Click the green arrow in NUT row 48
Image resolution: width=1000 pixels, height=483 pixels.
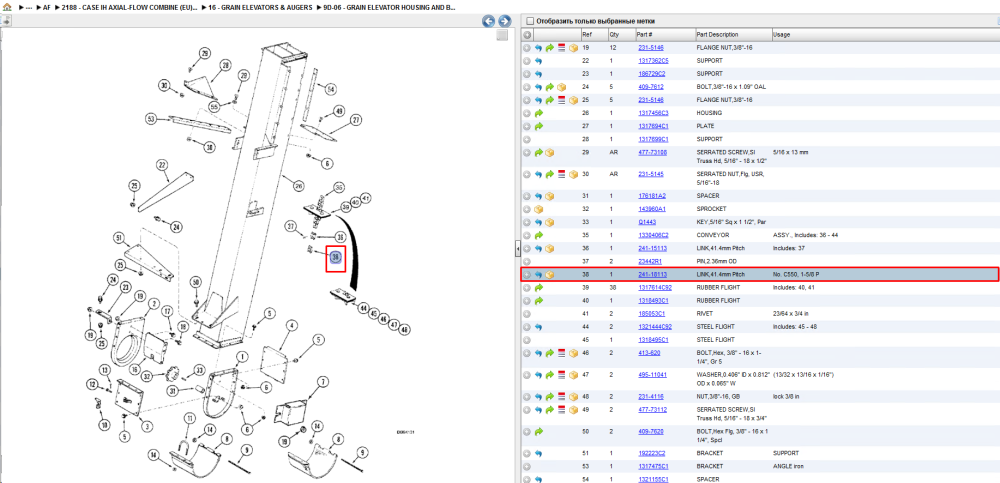(549, 396)
